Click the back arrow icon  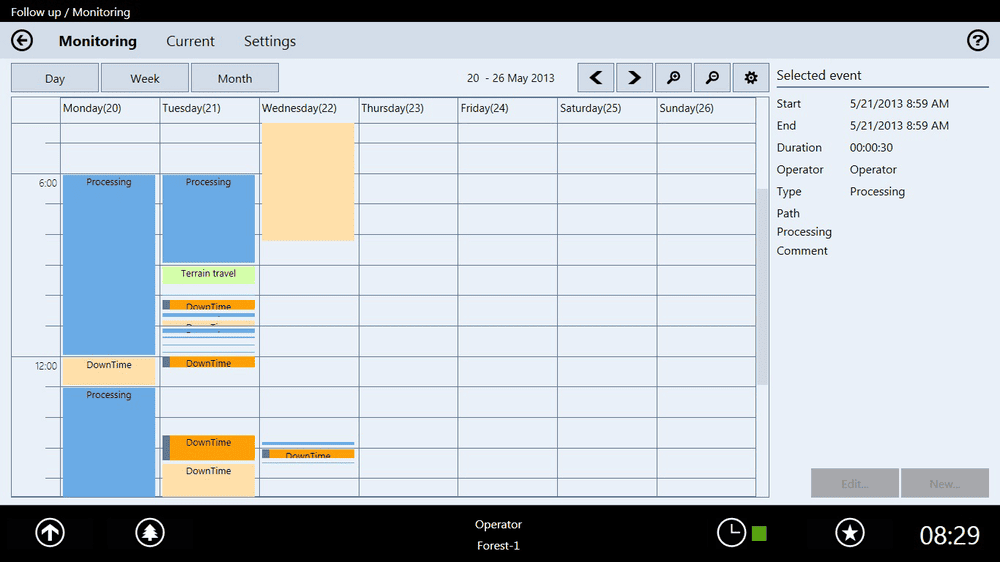[22, 41]
